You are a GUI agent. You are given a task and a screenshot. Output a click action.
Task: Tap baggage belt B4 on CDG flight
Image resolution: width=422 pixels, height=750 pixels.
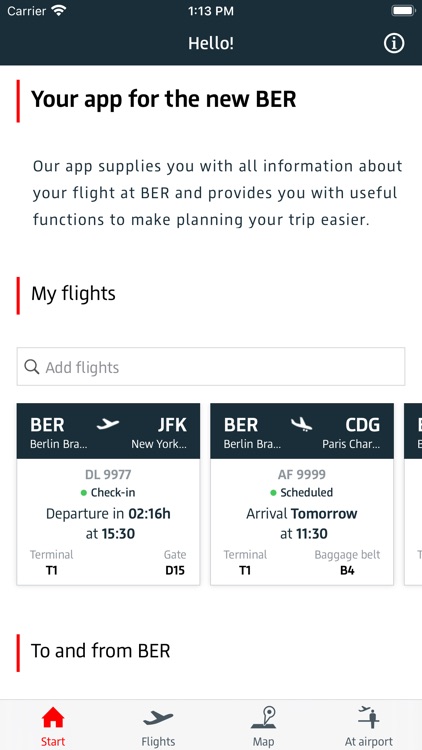[347, 570]
